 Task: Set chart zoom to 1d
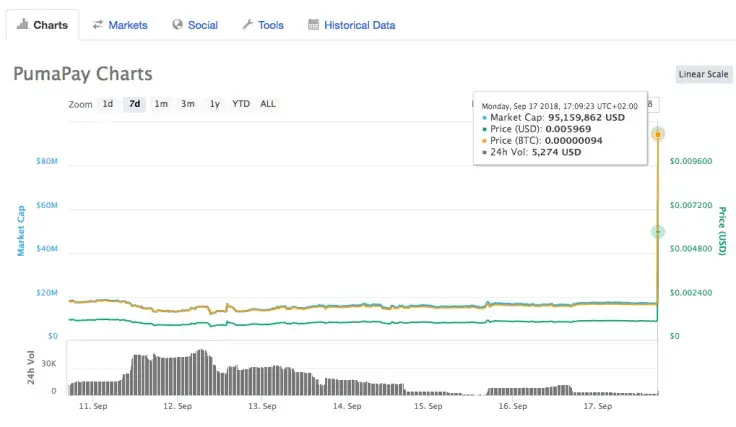108,104
